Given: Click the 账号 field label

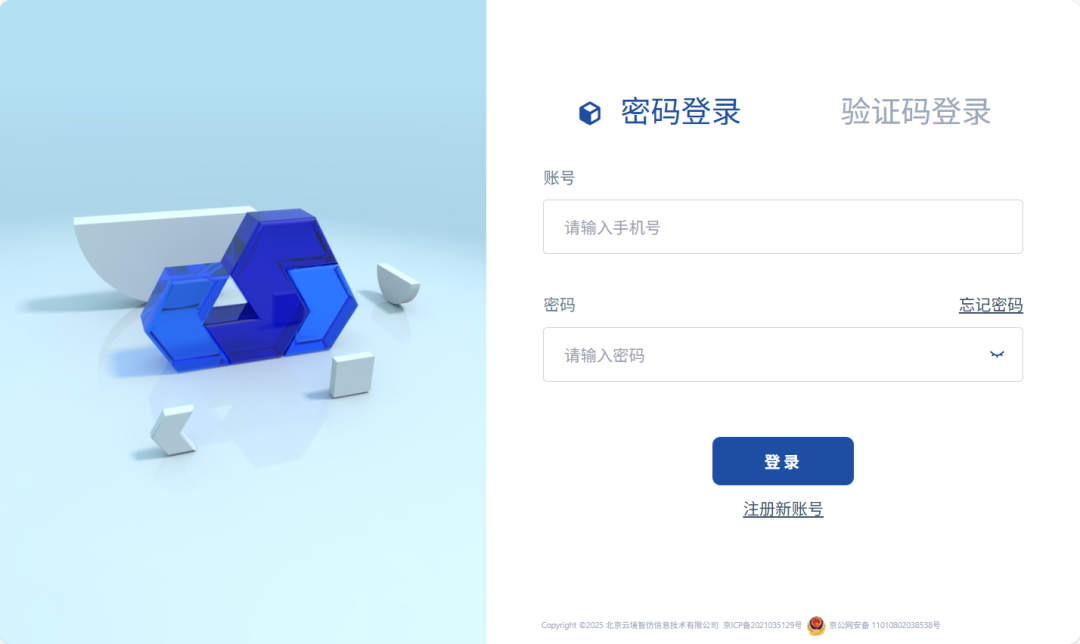Looking at the screenshot, I should coord(559,178).
